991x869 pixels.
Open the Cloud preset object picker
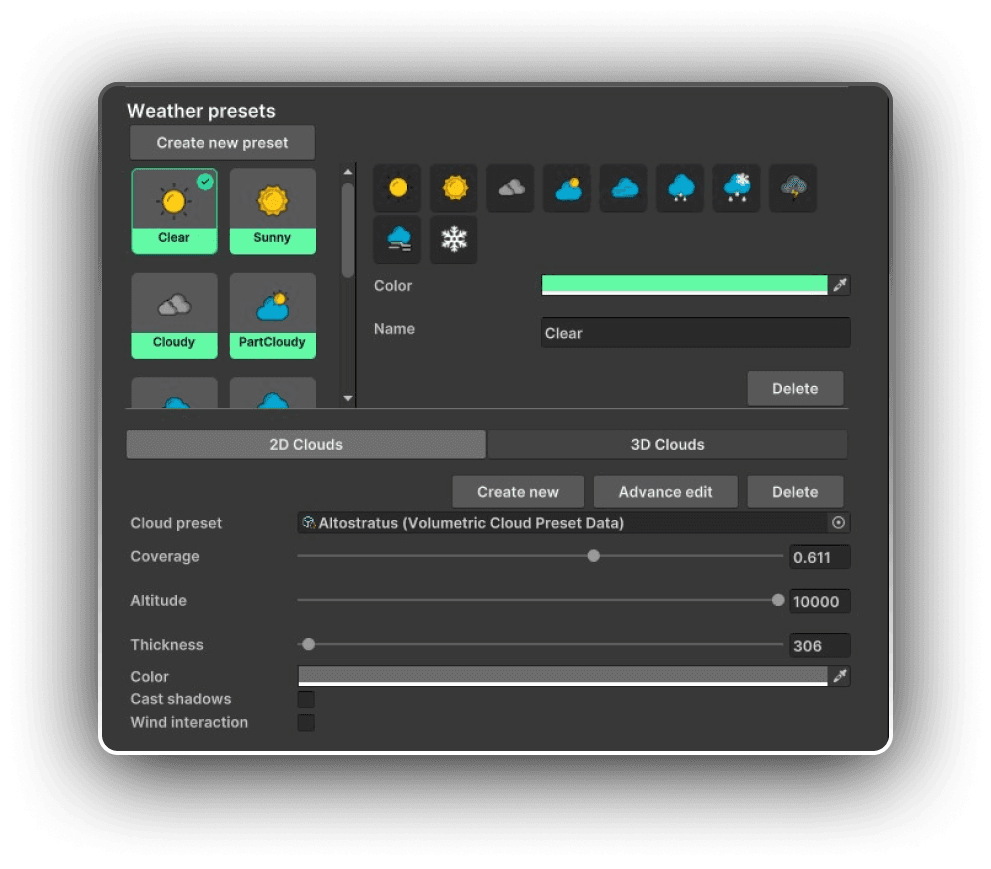tap(838, 523)
